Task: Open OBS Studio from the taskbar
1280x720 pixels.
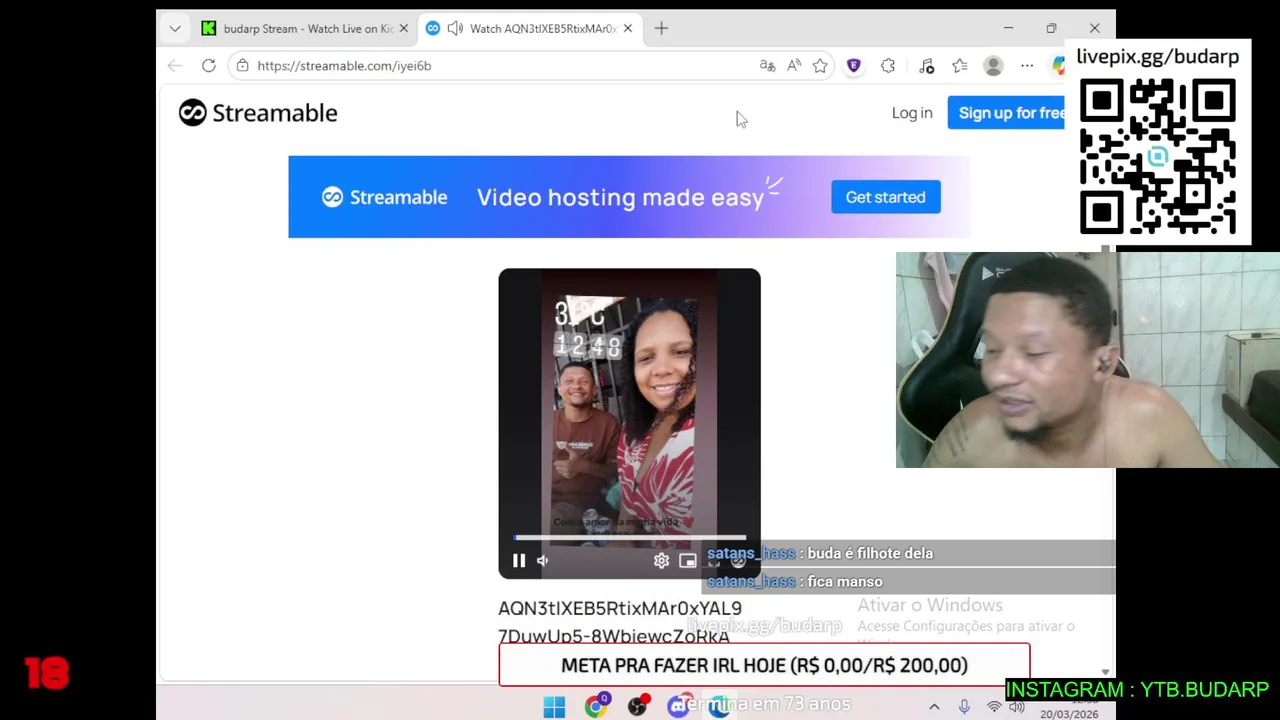Action: tap(638, 707)
